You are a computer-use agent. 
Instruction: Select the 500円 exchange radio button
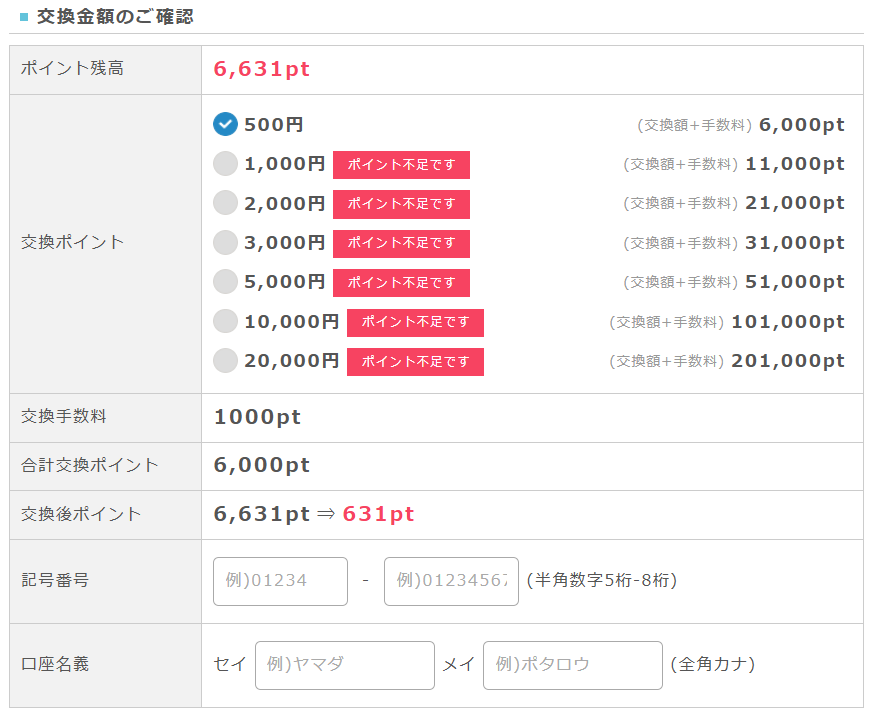225,125
